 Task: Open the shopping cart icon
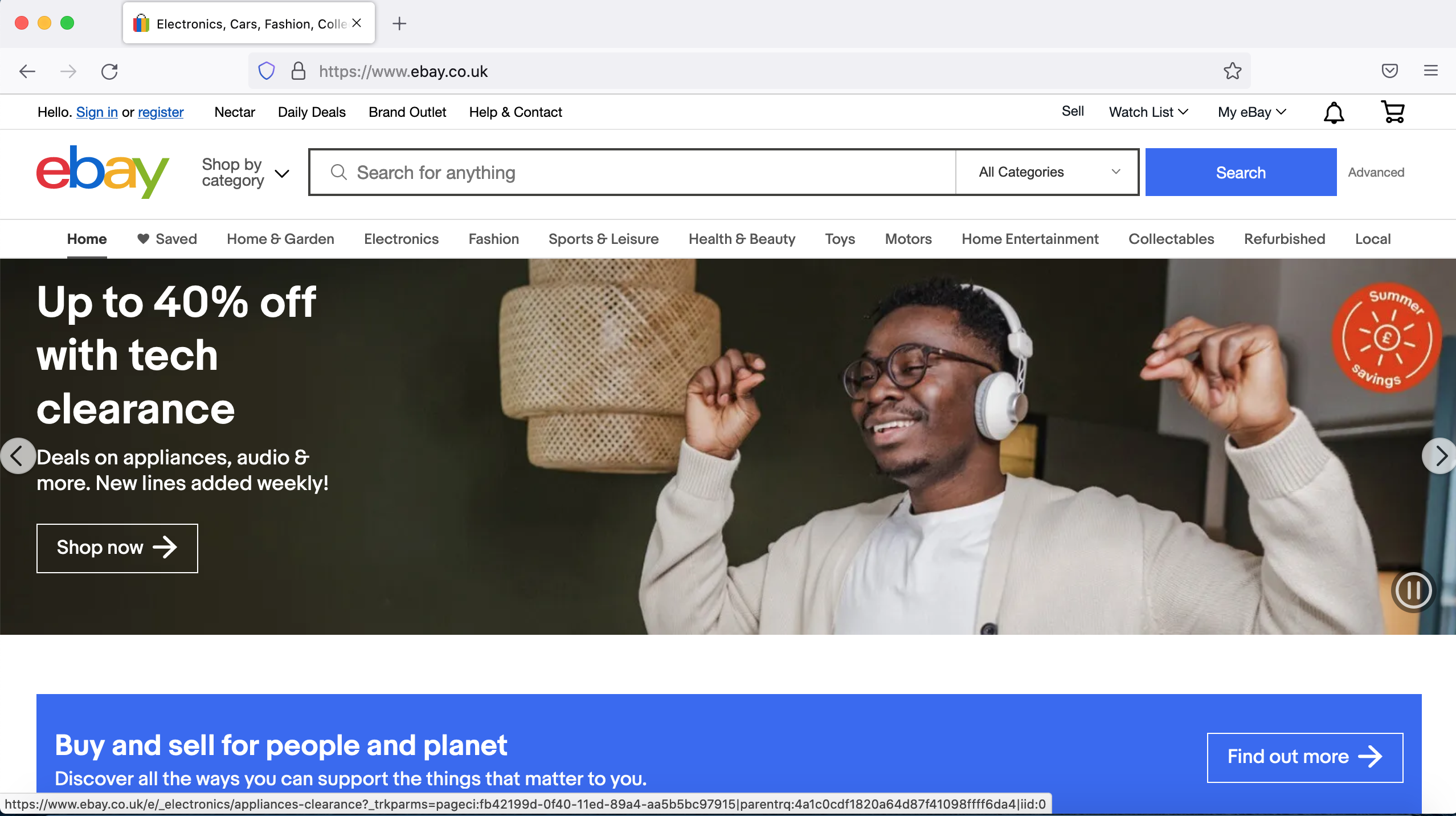pyautogui.click(x=1393, y=112)
